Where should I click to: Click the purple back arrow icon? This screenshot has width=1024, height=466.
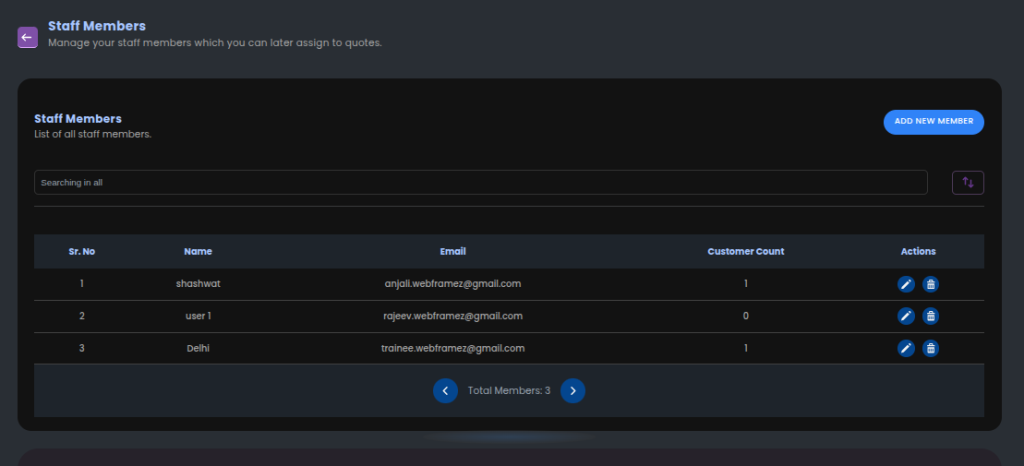click(x=27, y=37)
